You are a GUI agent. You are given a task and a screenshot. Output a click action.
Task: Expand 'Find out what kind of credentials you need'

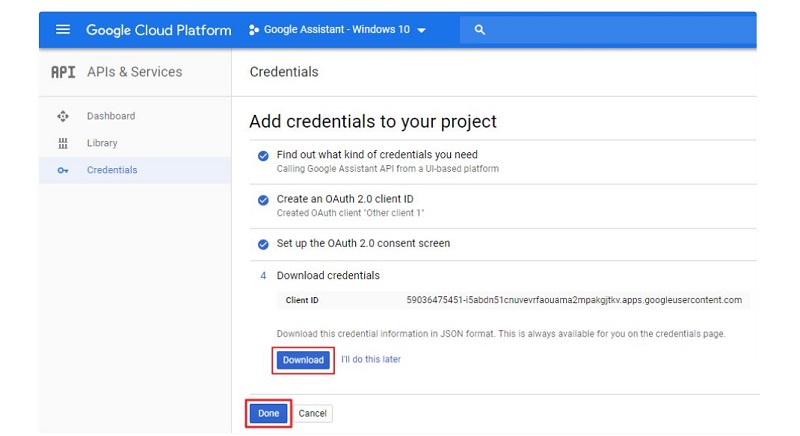377,155
